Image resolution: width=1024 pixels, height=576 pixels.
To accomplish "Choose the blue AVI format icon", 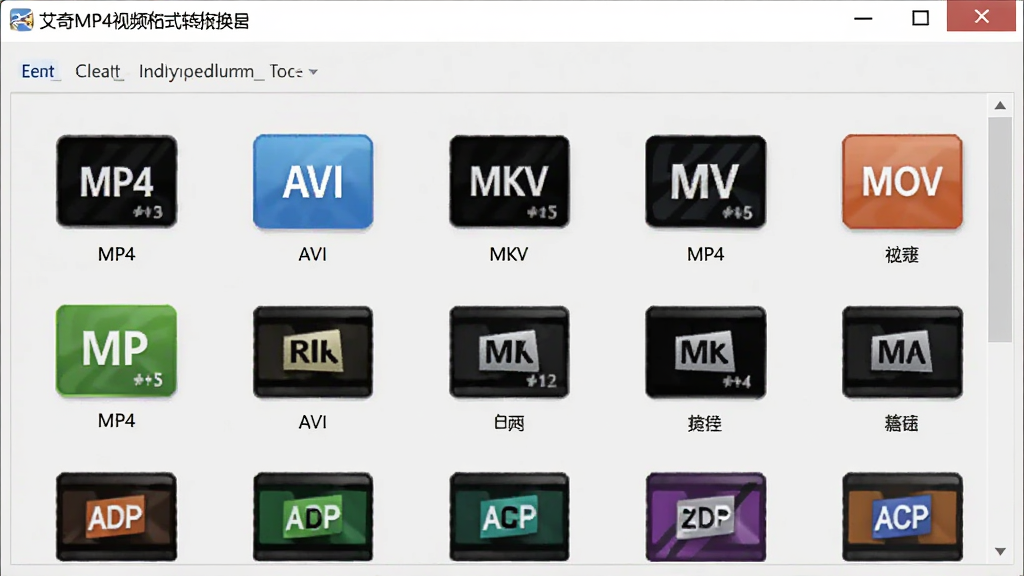I will tap(313, 182).
